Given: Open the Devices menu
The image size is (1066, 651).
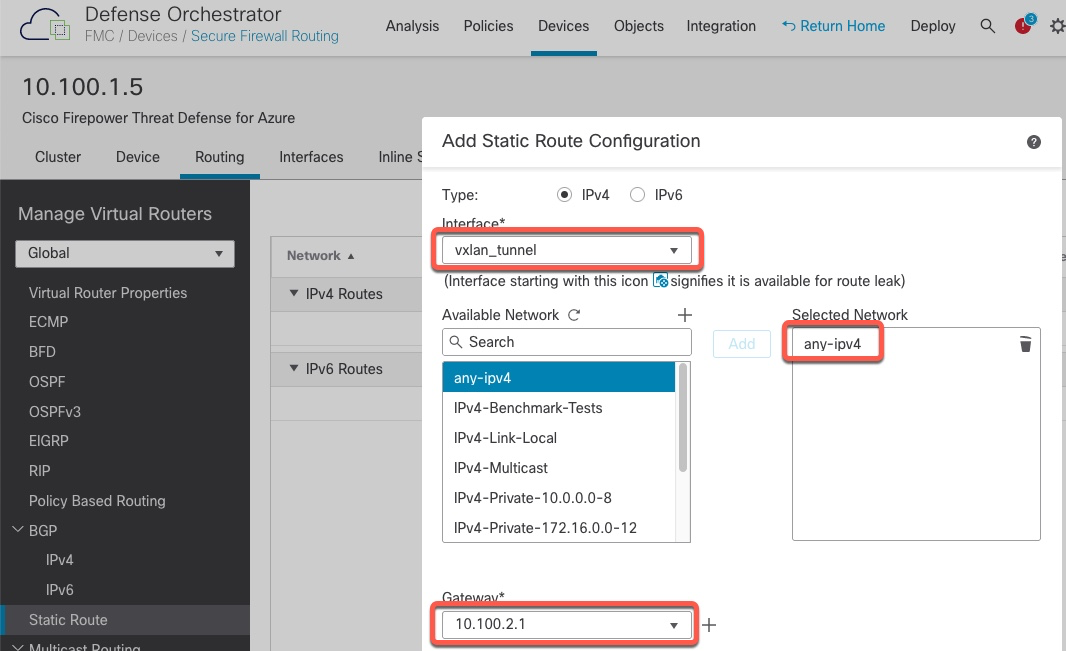Looking at the screenshot, I should pos(564,26).
